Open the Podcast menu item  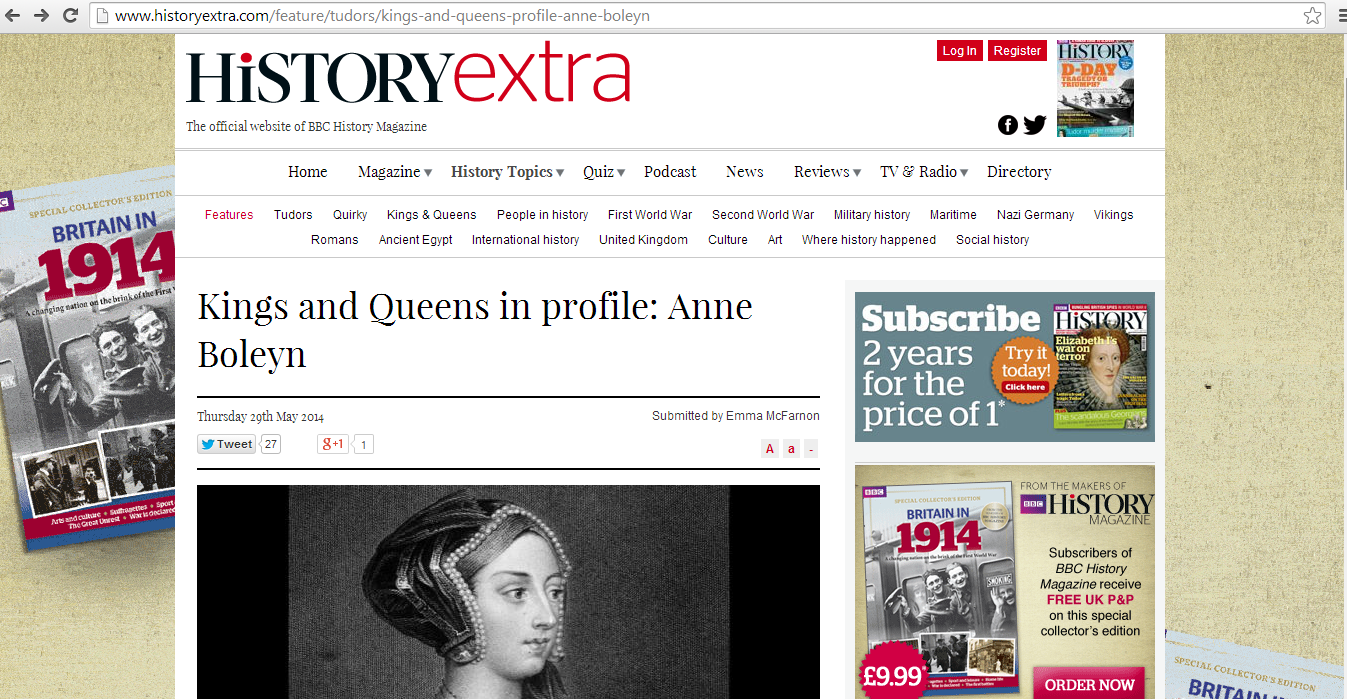click(670, 172)
